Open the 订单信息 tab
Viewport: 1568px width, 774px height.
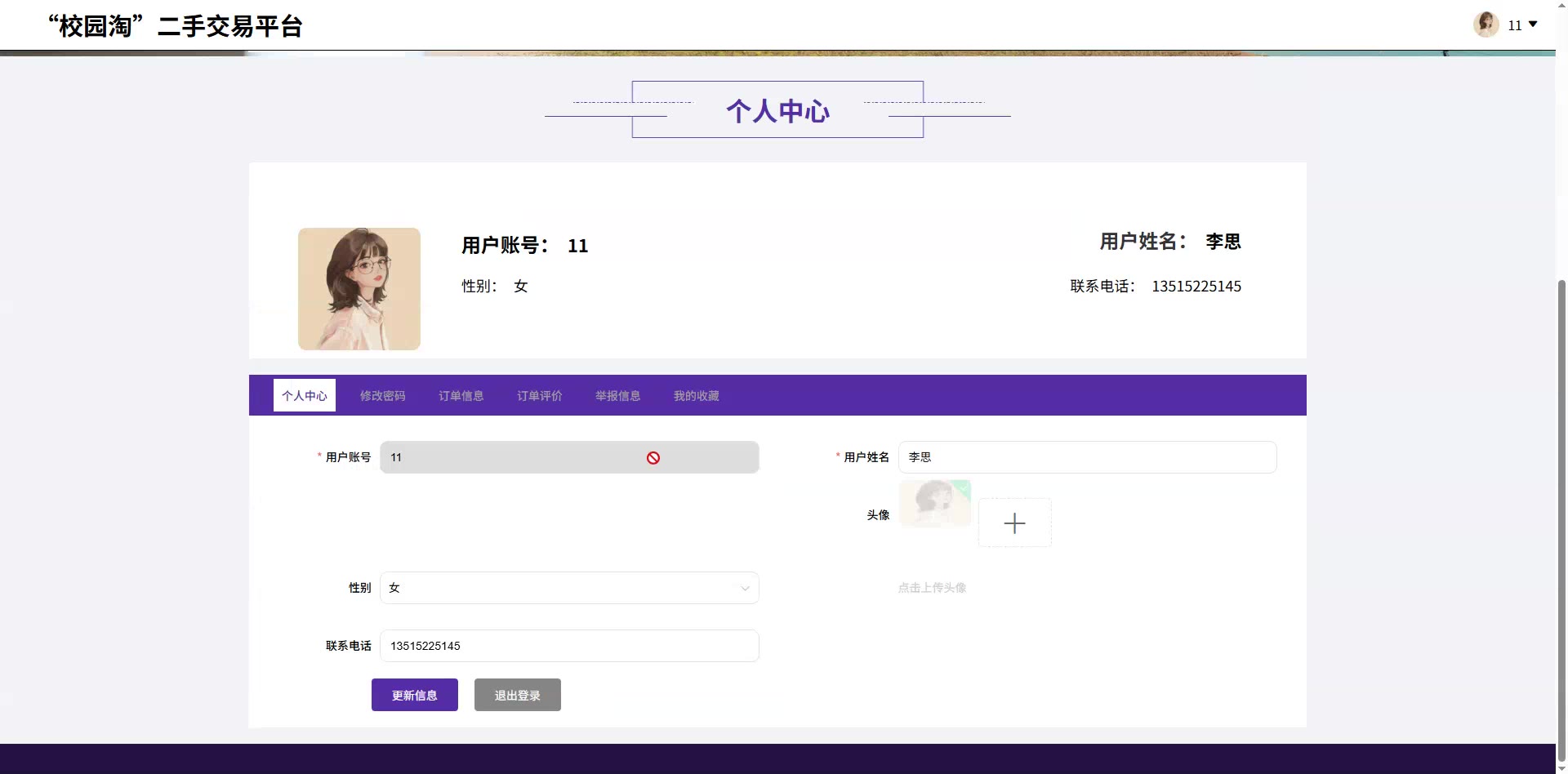[x=461, y=396]
